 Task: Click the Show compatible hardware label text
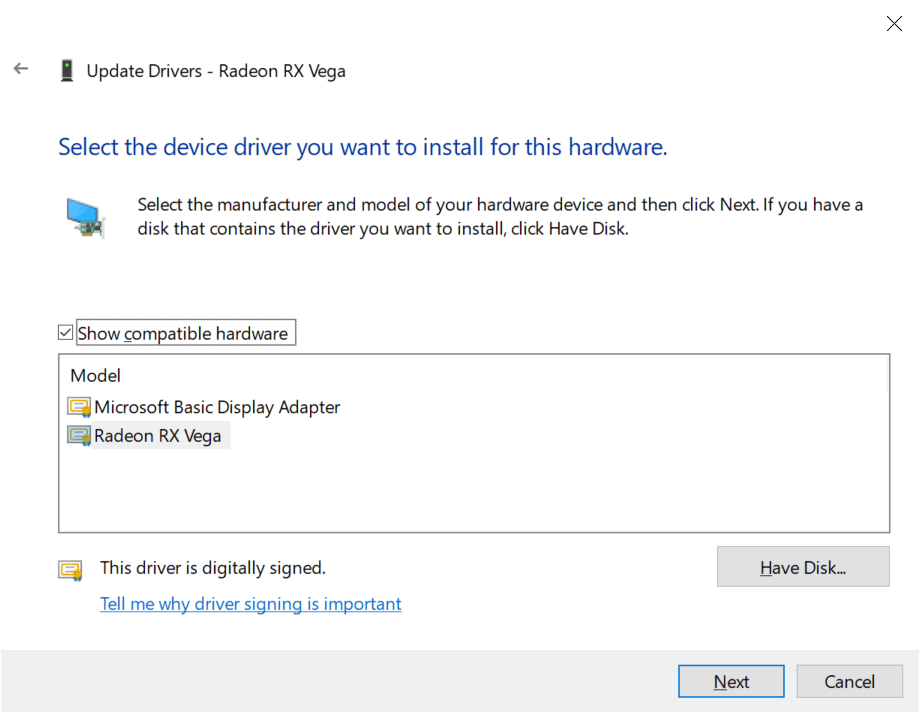pos(183,334)
